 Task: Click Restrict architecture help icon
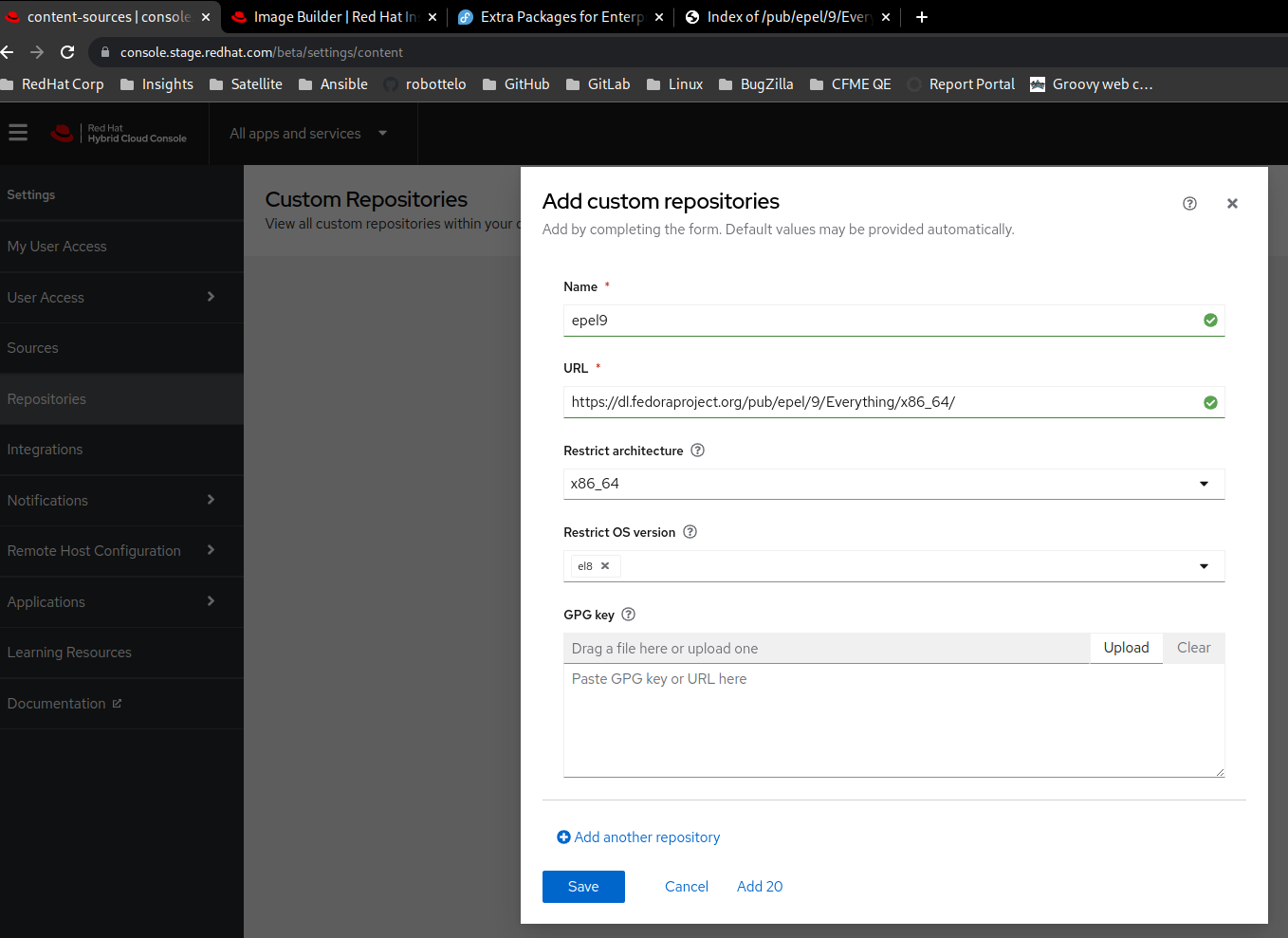coord(697,451)
